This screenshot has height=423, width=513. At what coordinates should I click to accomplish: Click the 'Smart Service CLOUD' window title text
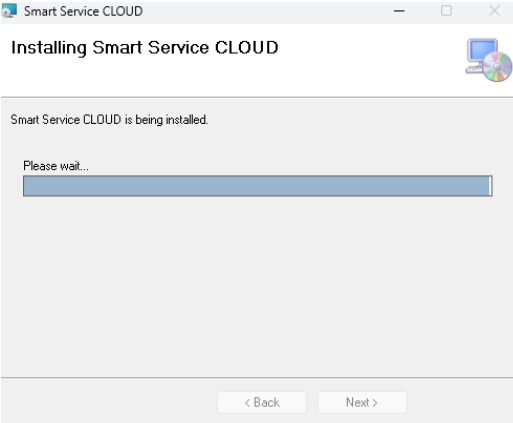click(83, 11)
